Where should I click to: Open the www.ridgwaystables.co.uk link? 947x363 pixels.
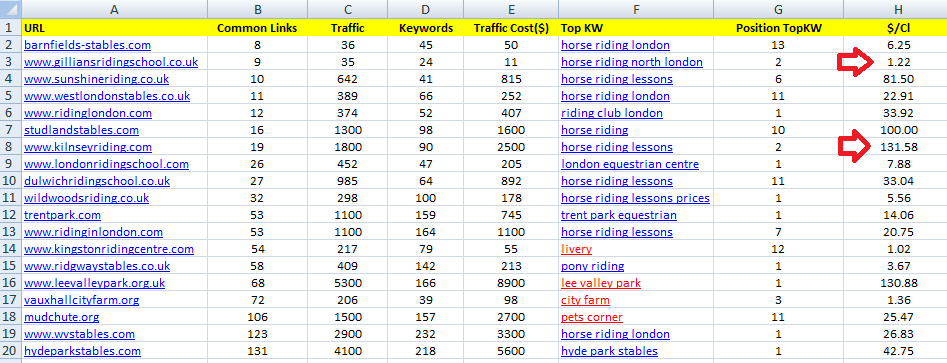97,266
